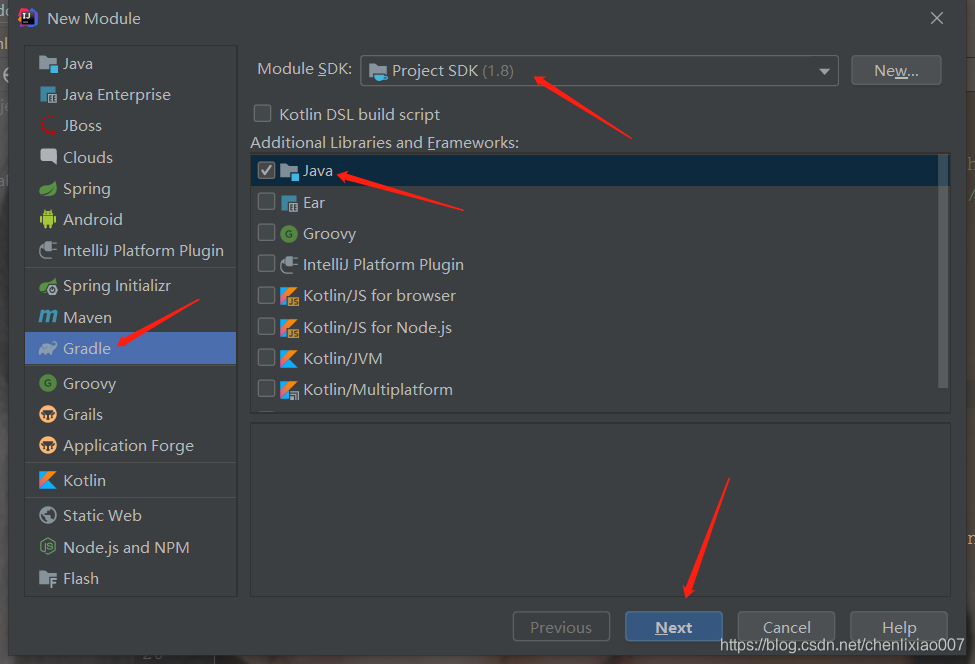Select the Maven m icon

click(48, 316)
